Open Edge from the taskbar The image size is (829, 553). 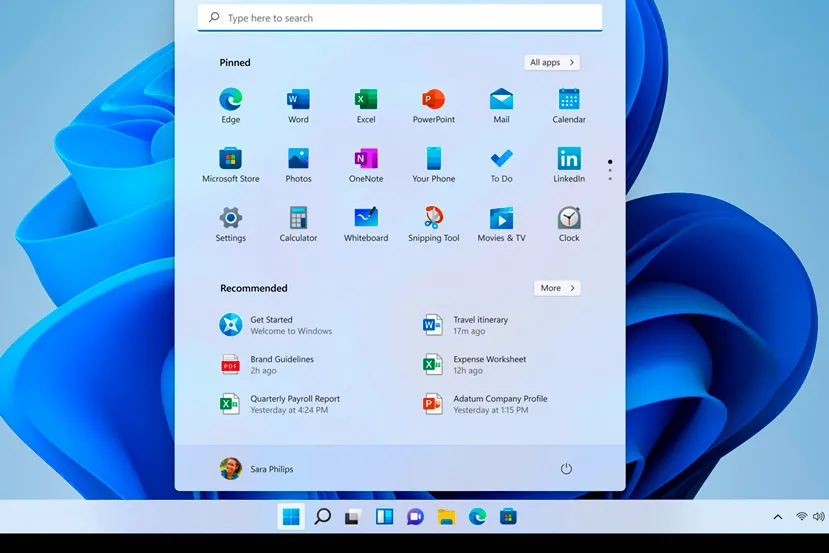coord(477,517)
